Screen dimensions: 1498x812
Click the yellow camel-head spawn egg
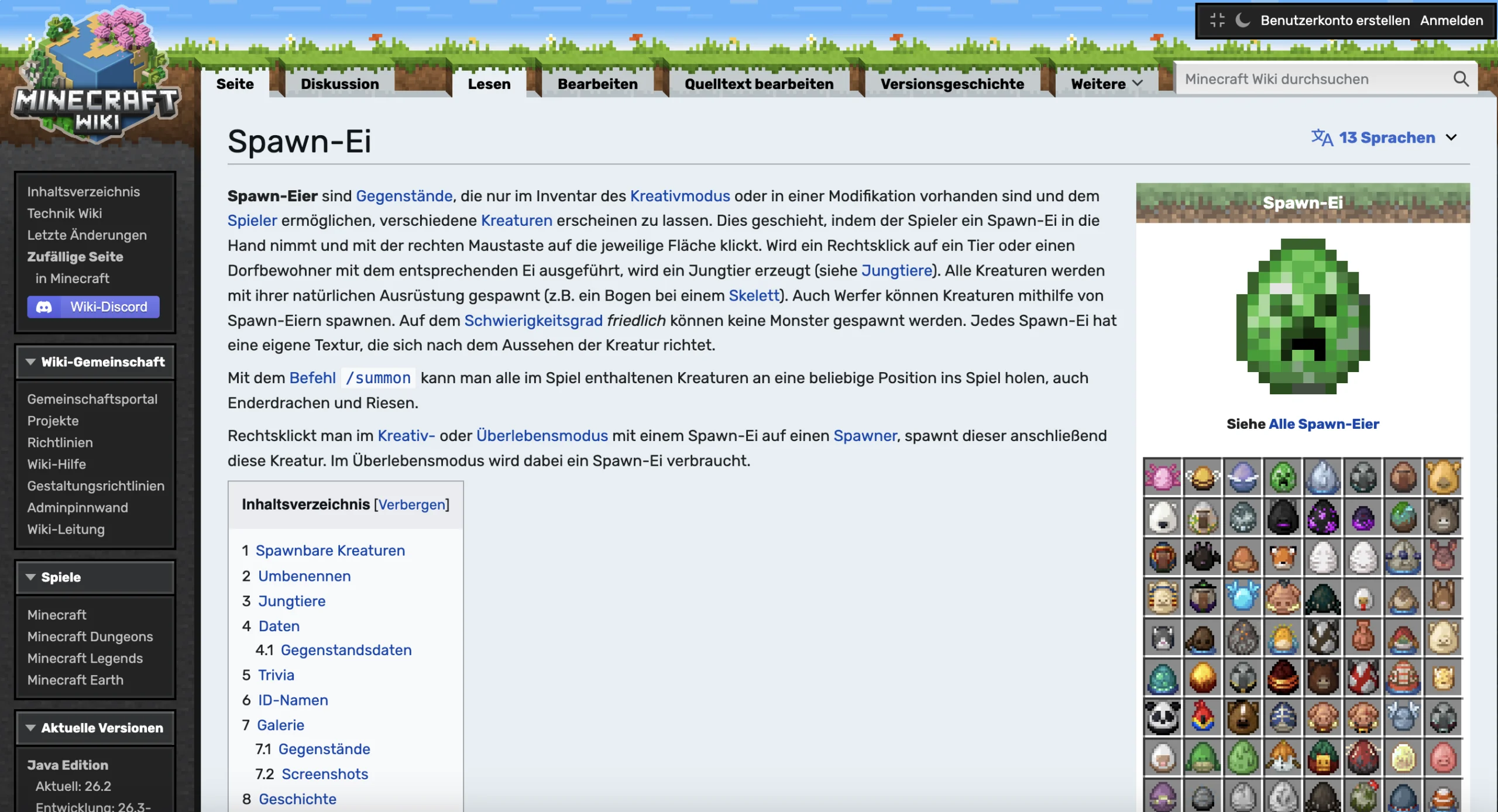pos(1443,477)
